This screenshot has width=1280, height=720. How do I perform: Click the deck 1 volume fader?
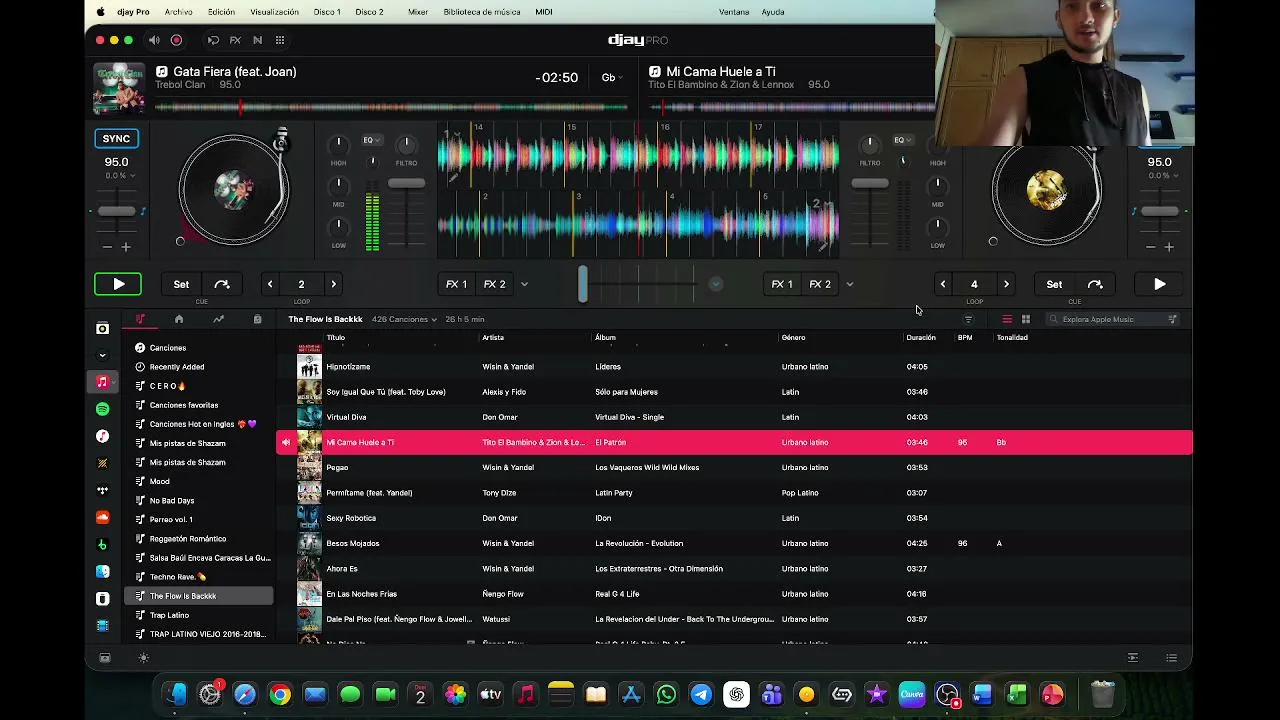click(406, 184)
